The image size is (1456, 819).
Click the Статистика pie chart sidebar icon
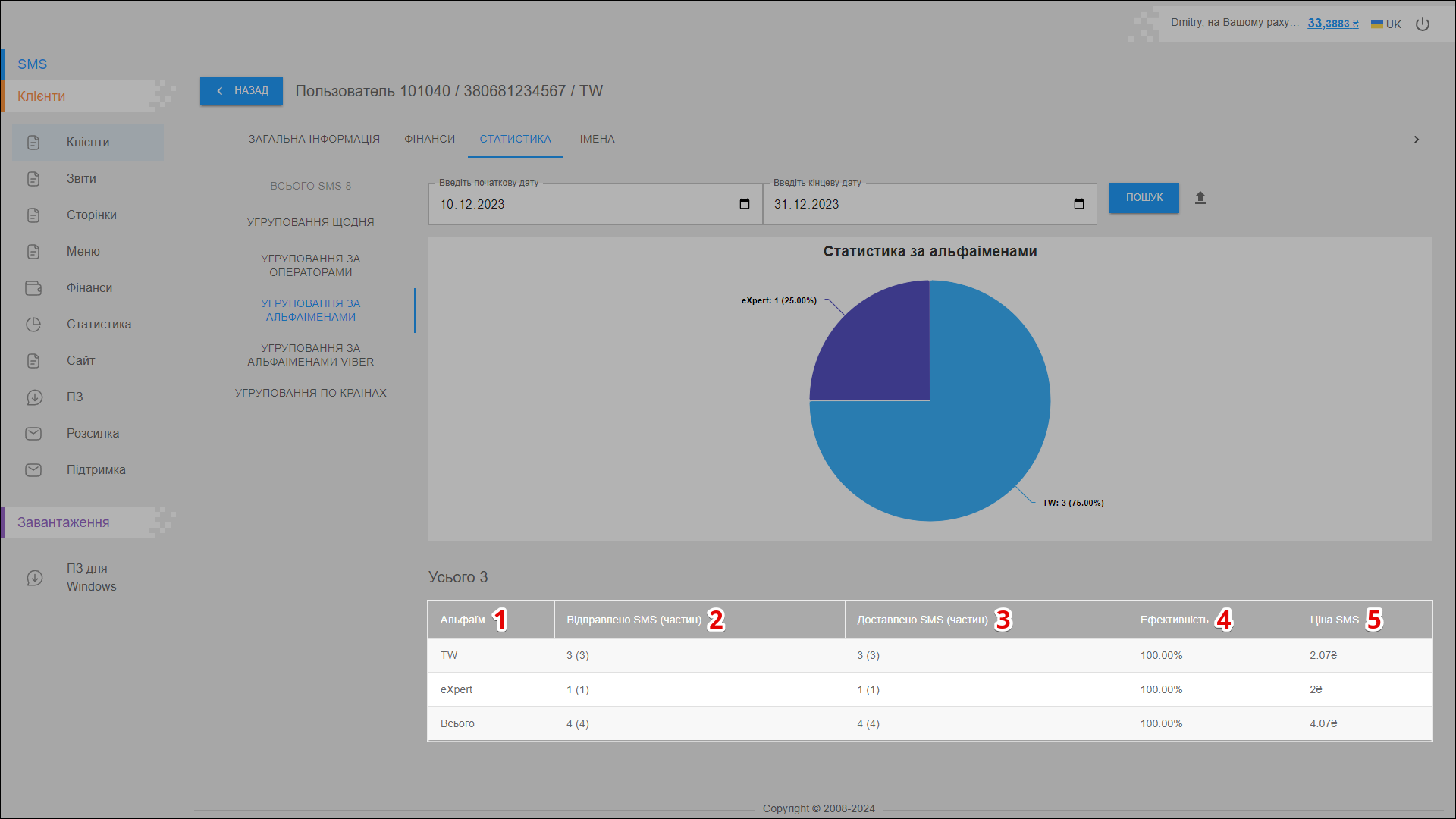point(33,325)
